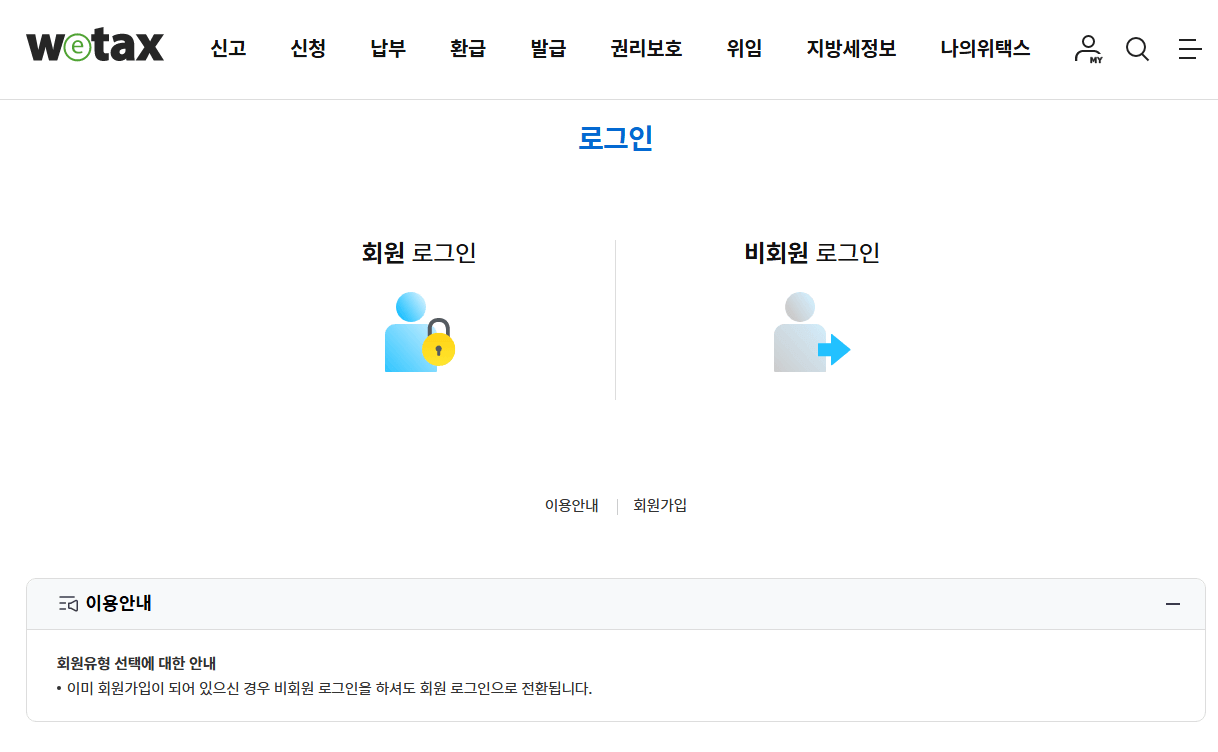This screenshot has width=1218, height=752.
Task: Select the 회원 로그인 lock-person icon
Action: (421, 331)
